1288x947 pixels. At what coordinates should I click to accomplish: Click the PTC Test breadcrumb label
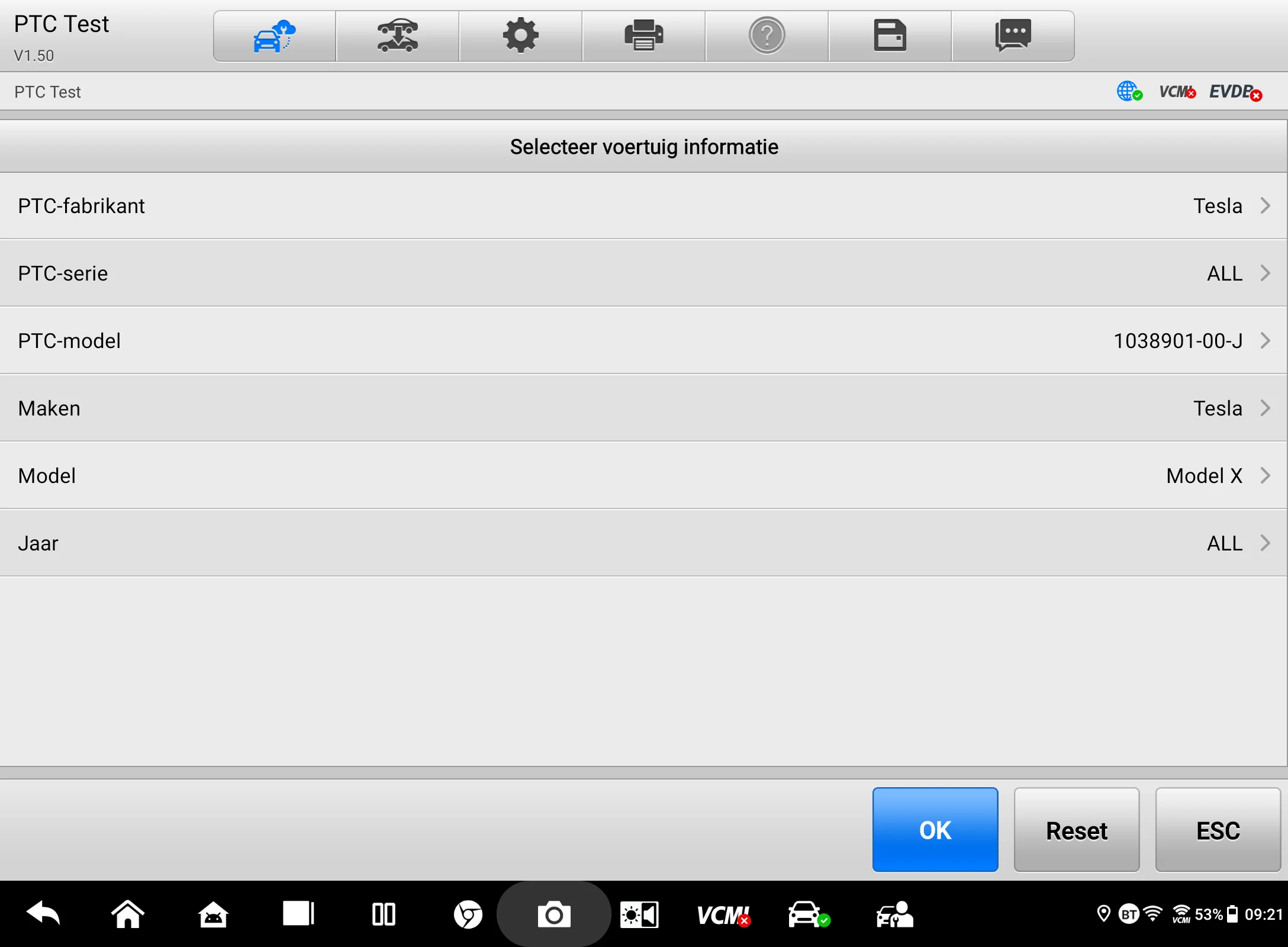(x=47, y=92)
